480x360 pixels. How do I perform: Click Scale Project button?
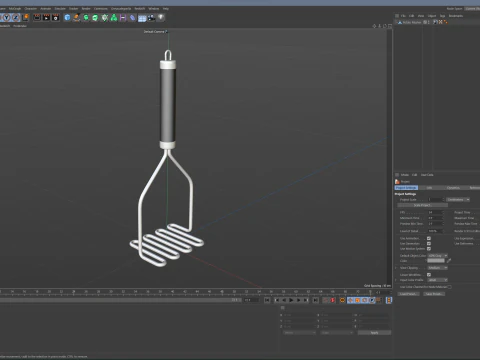tap(423, 205)
